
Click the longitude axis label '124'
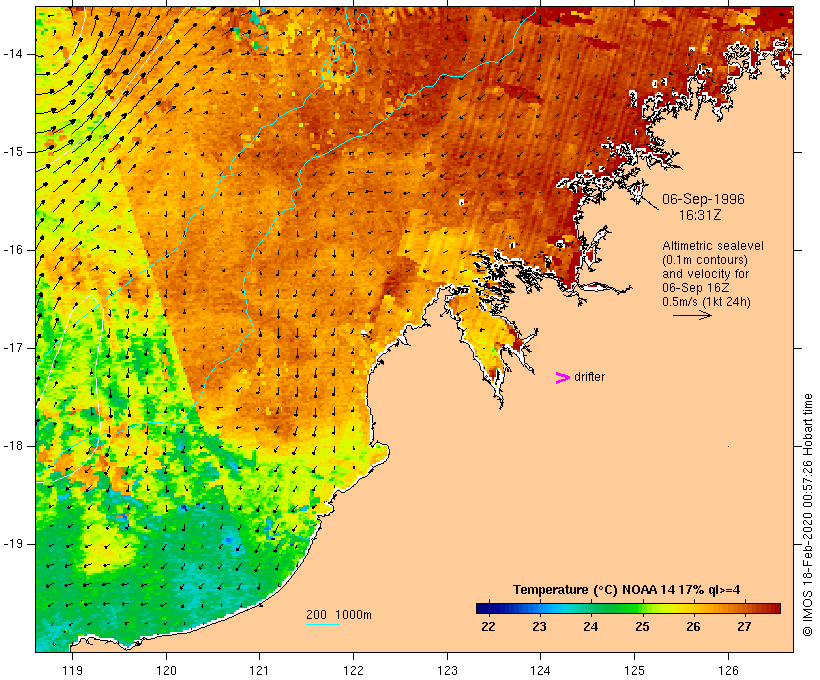coord(540,671)
